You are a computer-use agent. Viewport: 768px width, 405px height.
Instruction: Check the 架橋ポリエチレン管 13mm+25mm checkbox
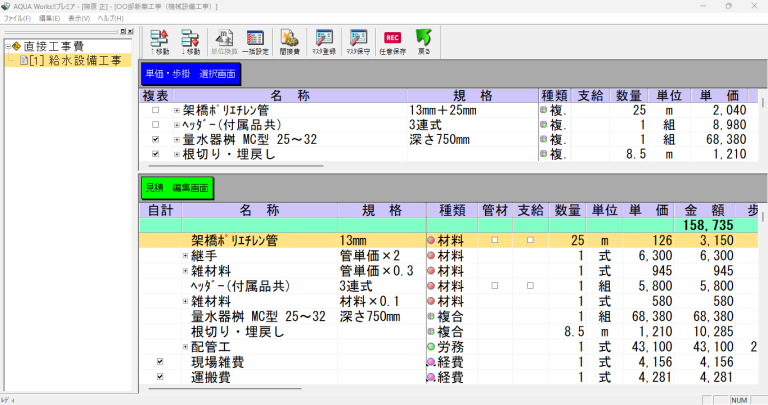click(x=155, y=110)
